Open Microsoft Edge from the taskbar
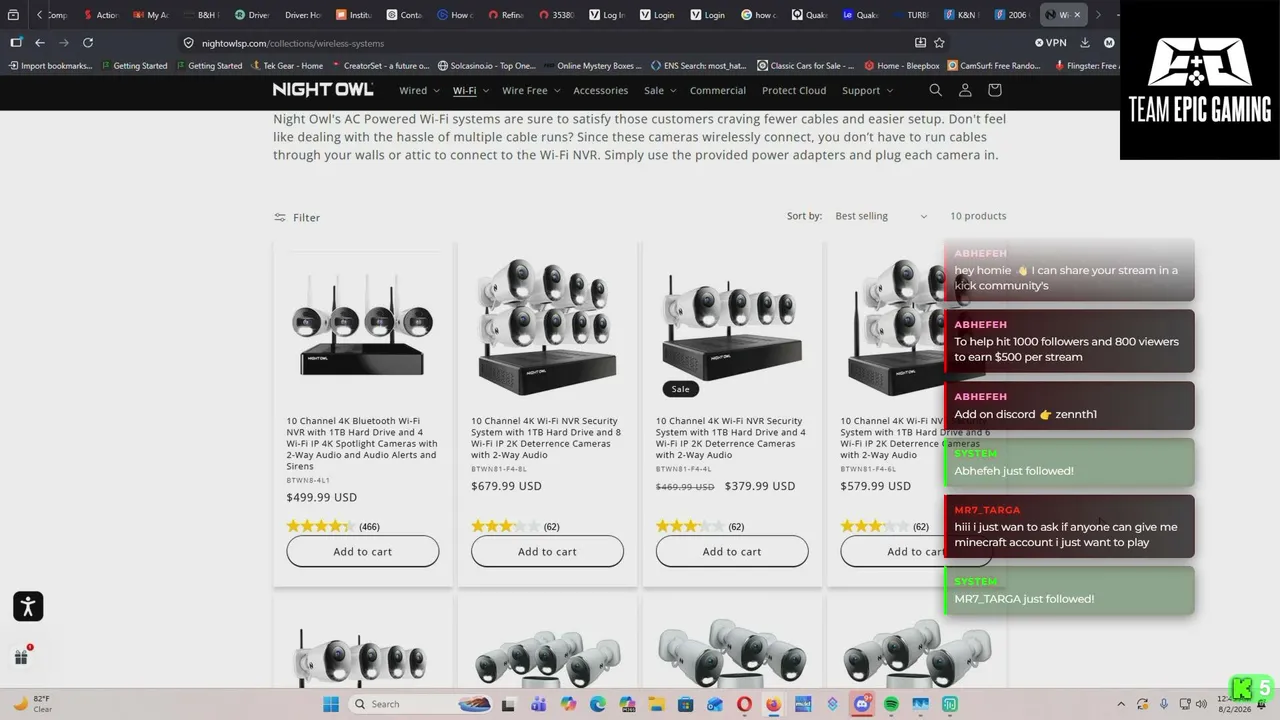 (597, 704)
